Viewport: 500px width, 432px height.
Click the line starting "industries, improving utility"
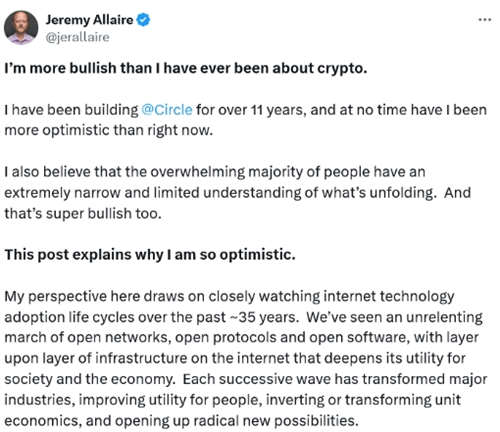pyautogui.click(x=232, y=400)
